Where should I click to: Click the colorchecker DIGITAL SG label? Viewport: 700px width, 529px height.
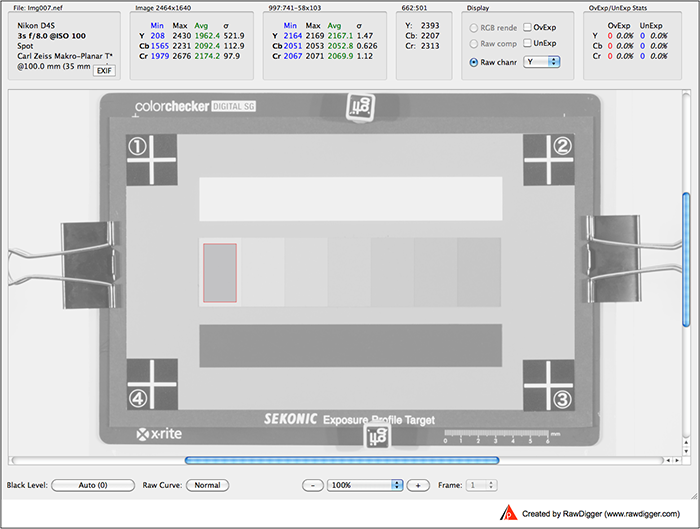pos(195,106)
